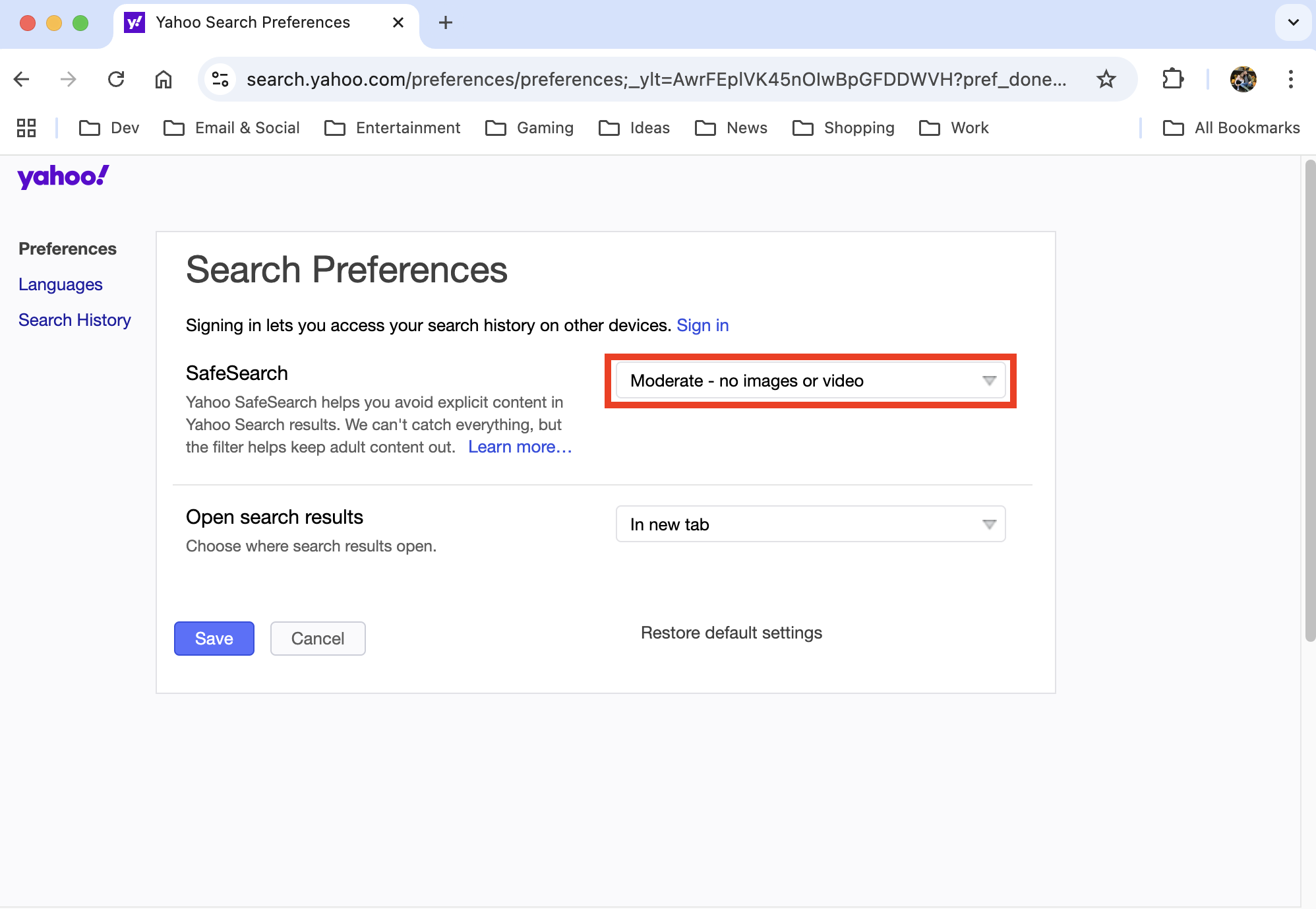Open the Extensions puzzle icon

(1173, 80)
